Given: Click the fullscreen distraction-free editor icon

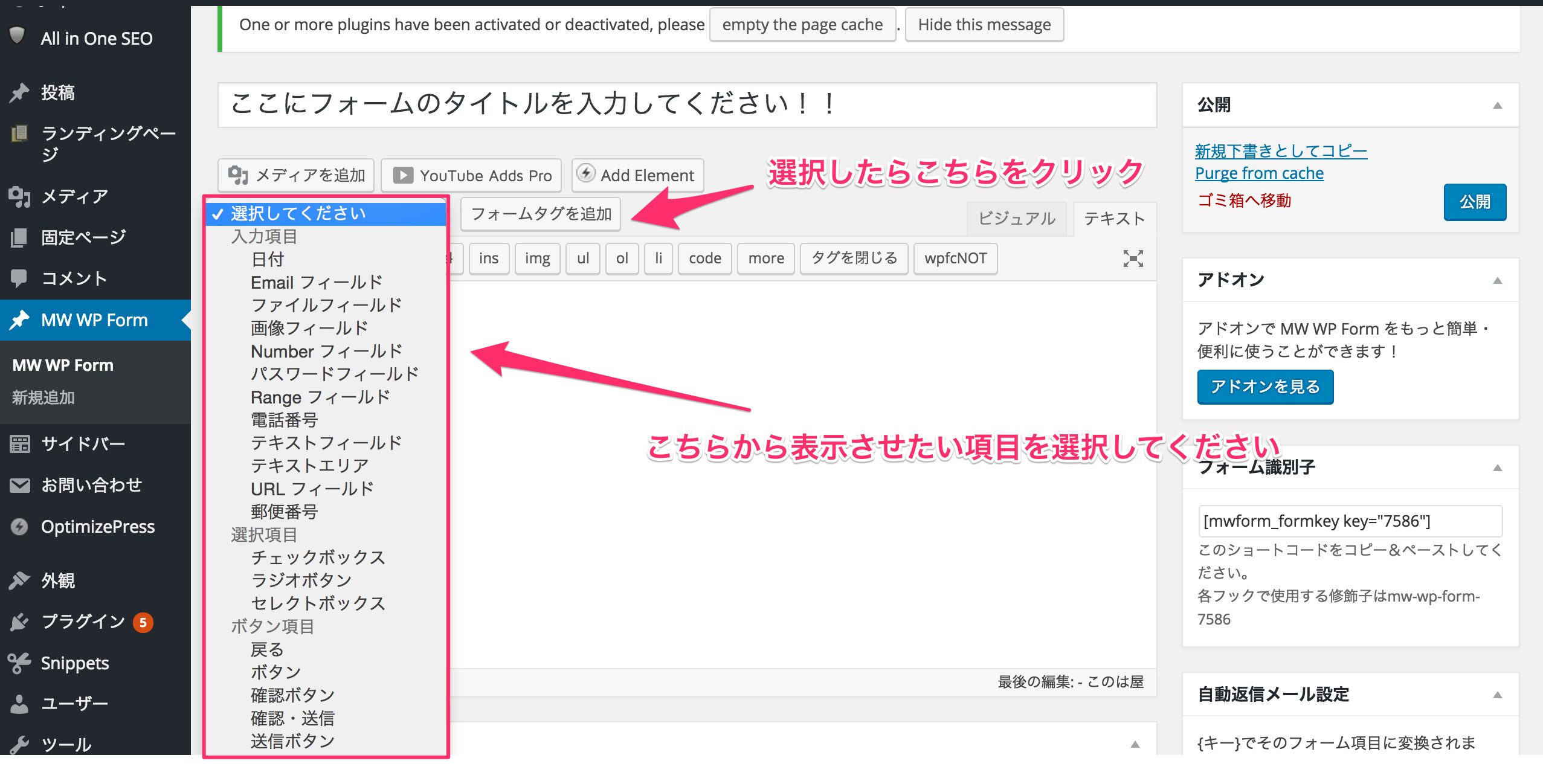Looking at the screenshot, I should 1133,259.
